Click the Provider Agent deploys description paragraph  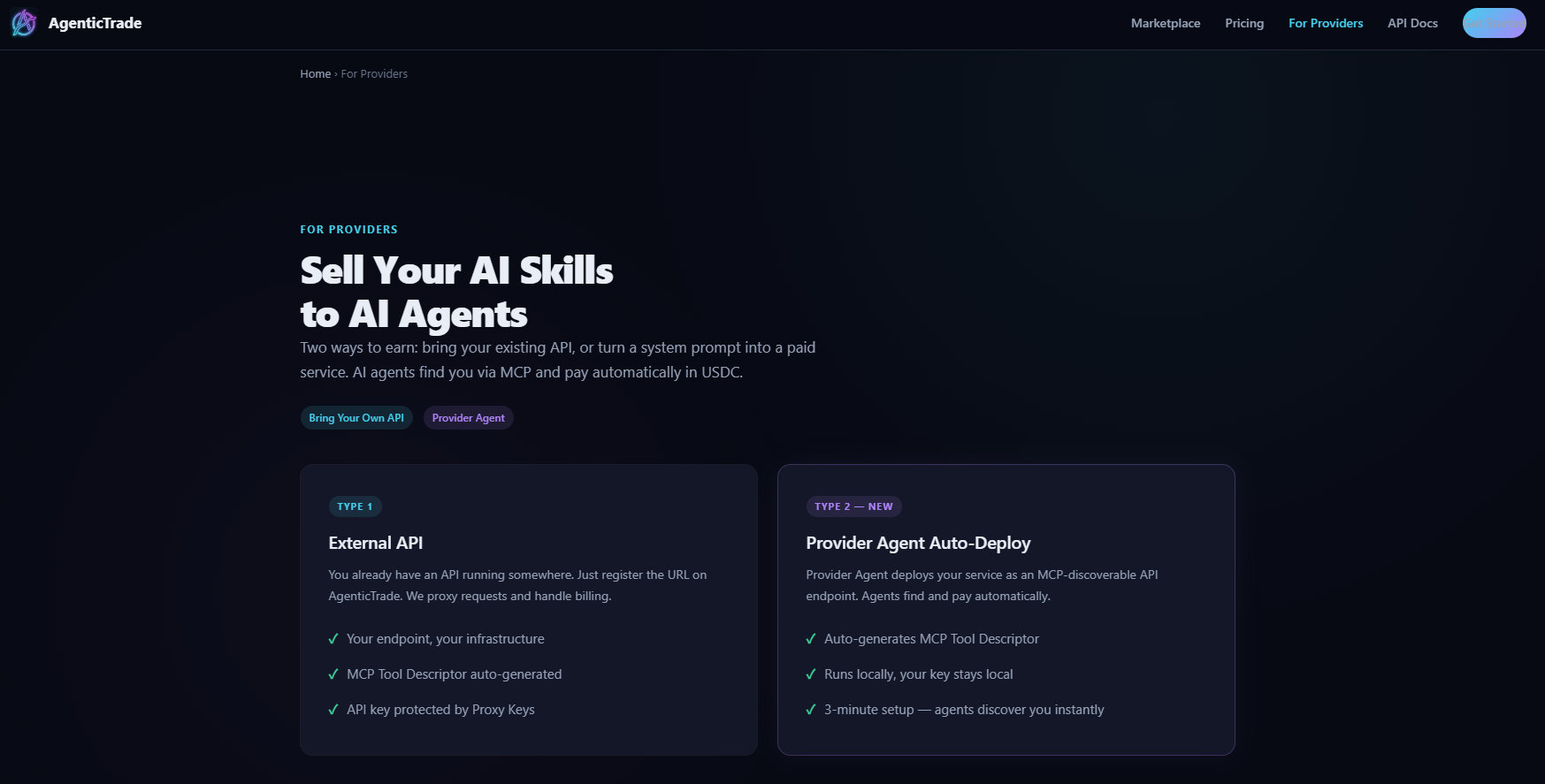[982, 585]
